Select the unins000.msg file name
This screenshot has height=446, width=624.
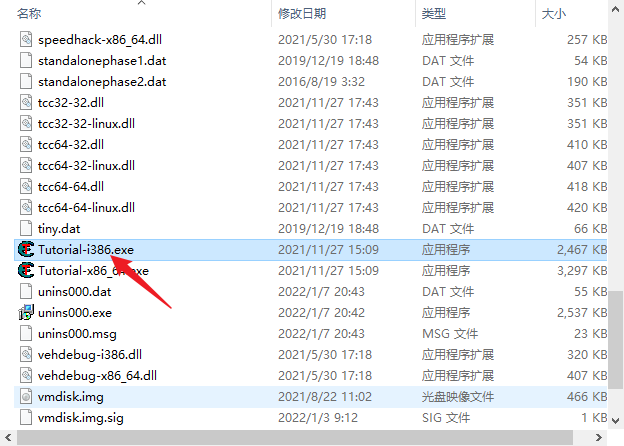[x=77, y=334]
